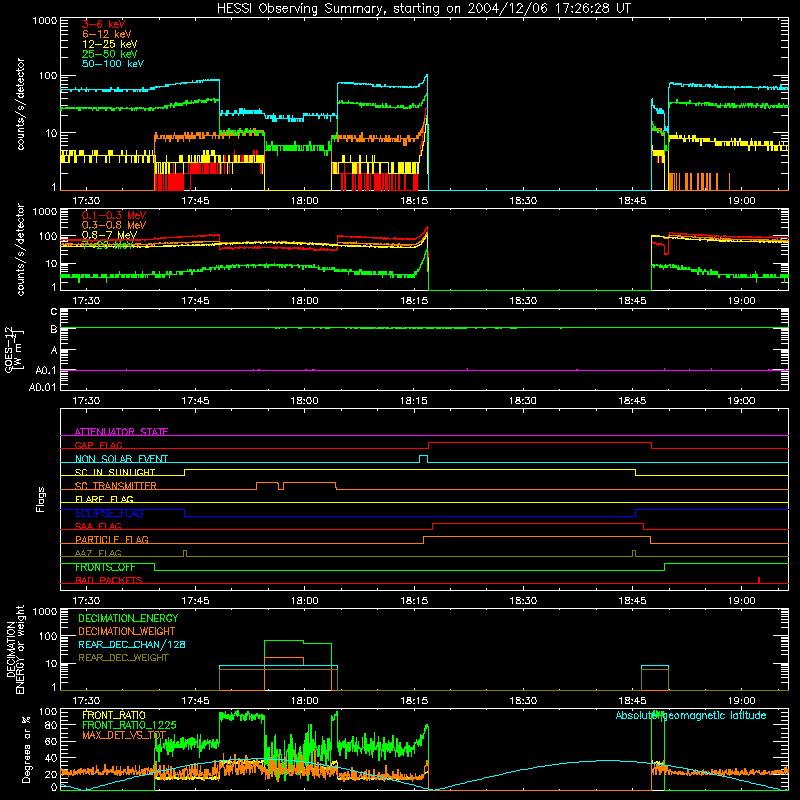Click the FRONT_RATIO legend label
Viewport: 800px width, 800px height.
[114, 715]
